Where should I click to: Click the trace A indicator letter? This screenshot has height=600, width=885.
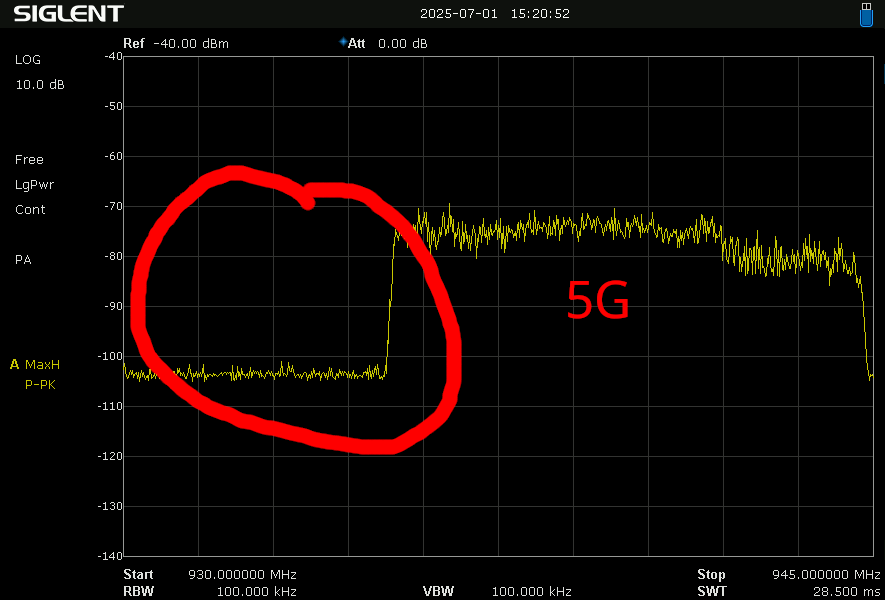pyautogui.click(x=15, y=364)
